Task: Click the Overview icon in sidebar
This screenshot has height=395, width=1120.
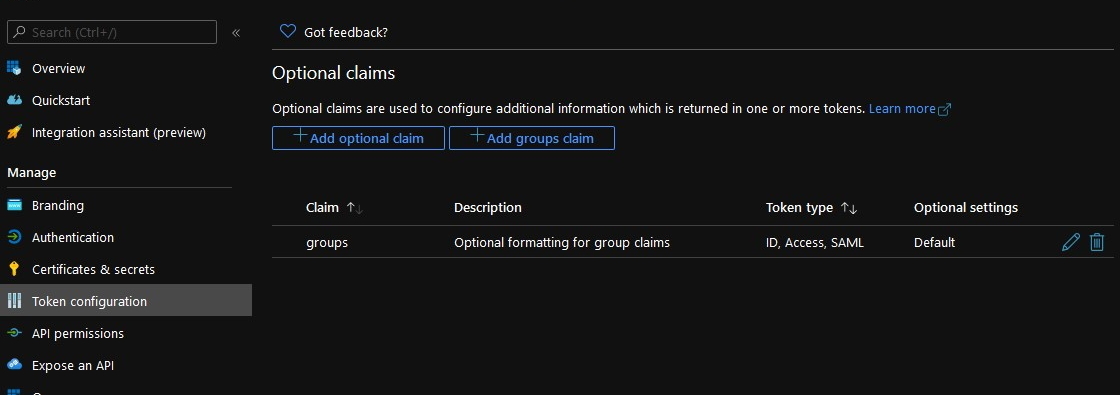Action: 14,69
